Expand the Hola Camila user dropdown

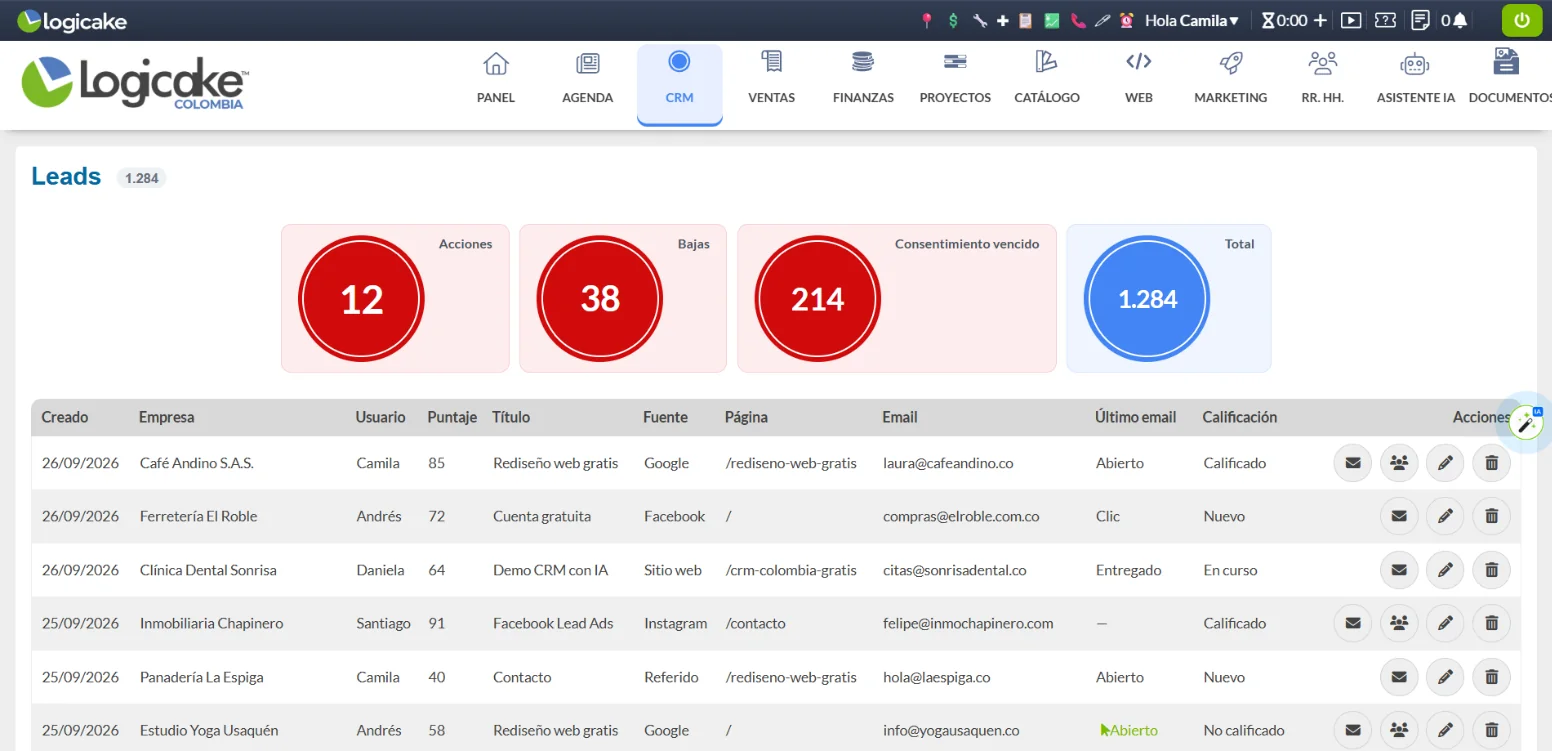pos(1191,20)
